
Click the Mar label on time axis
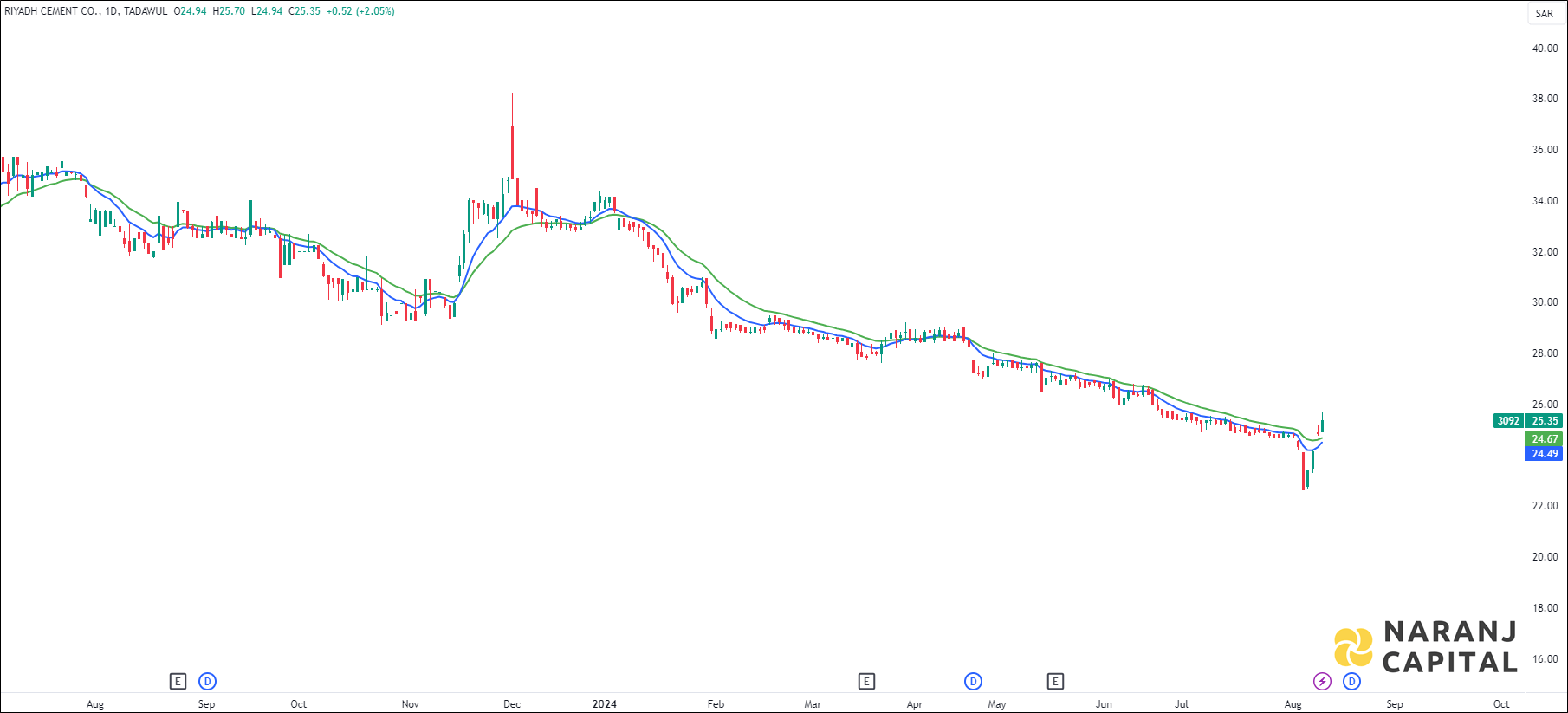pos(813,704)
